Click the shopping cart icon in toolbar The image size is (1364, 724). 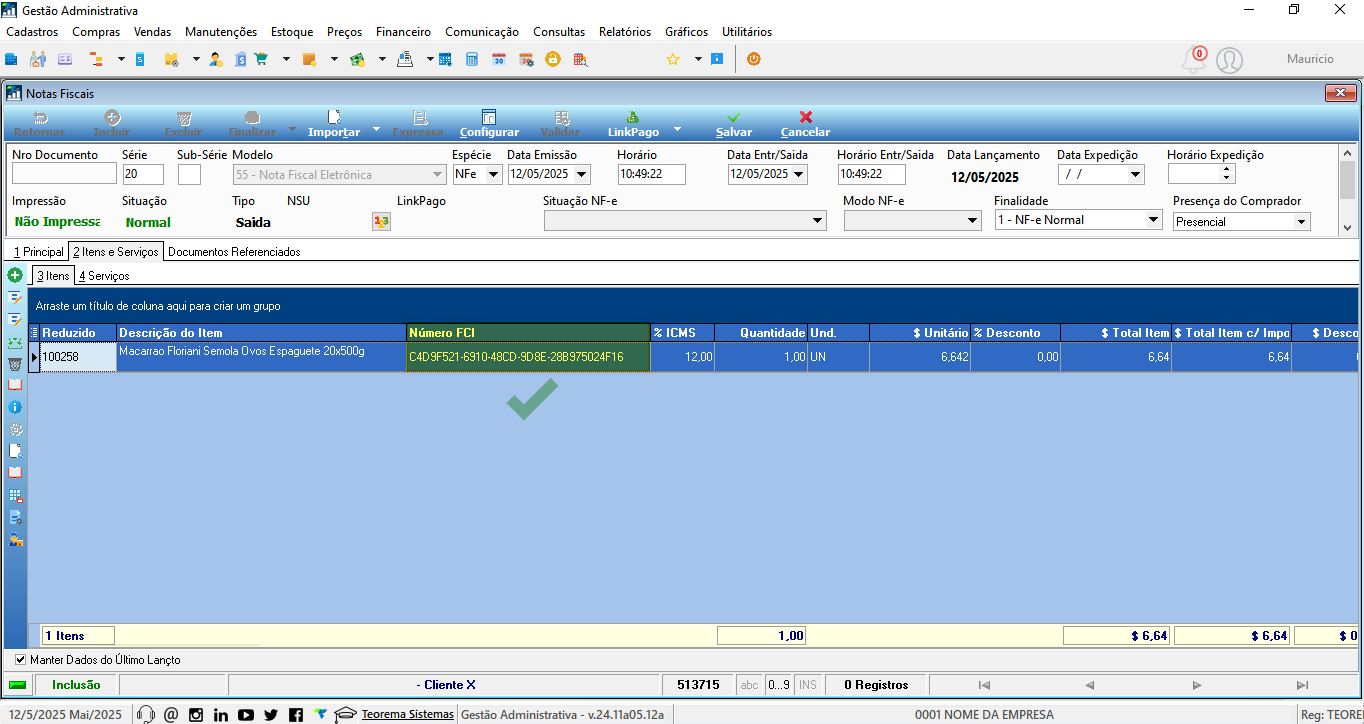coord(261,60)
